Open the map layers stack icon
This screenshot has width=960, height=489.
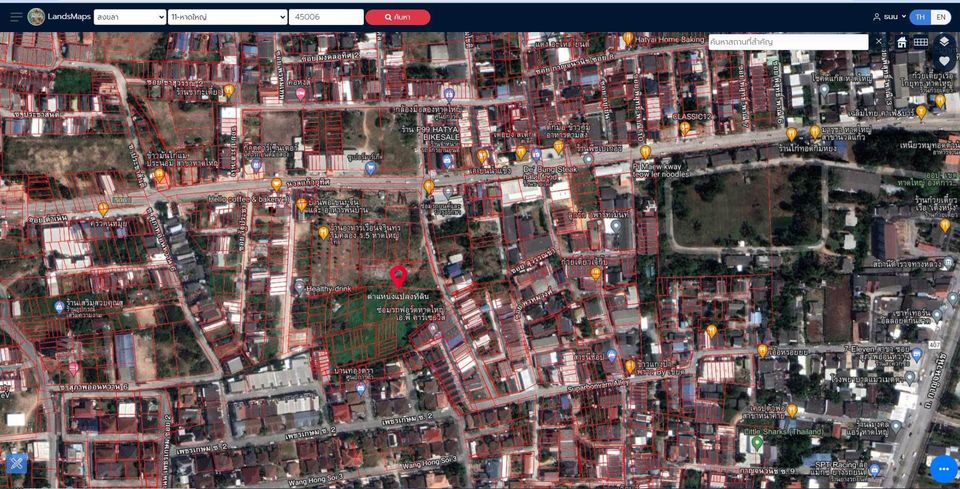[x=944, y=42]
